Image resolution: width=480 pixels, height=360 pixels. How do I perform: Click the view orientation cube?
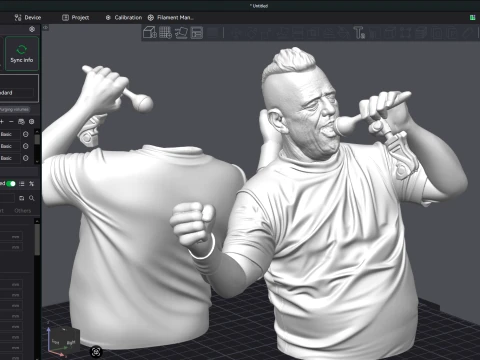point(63,340)
